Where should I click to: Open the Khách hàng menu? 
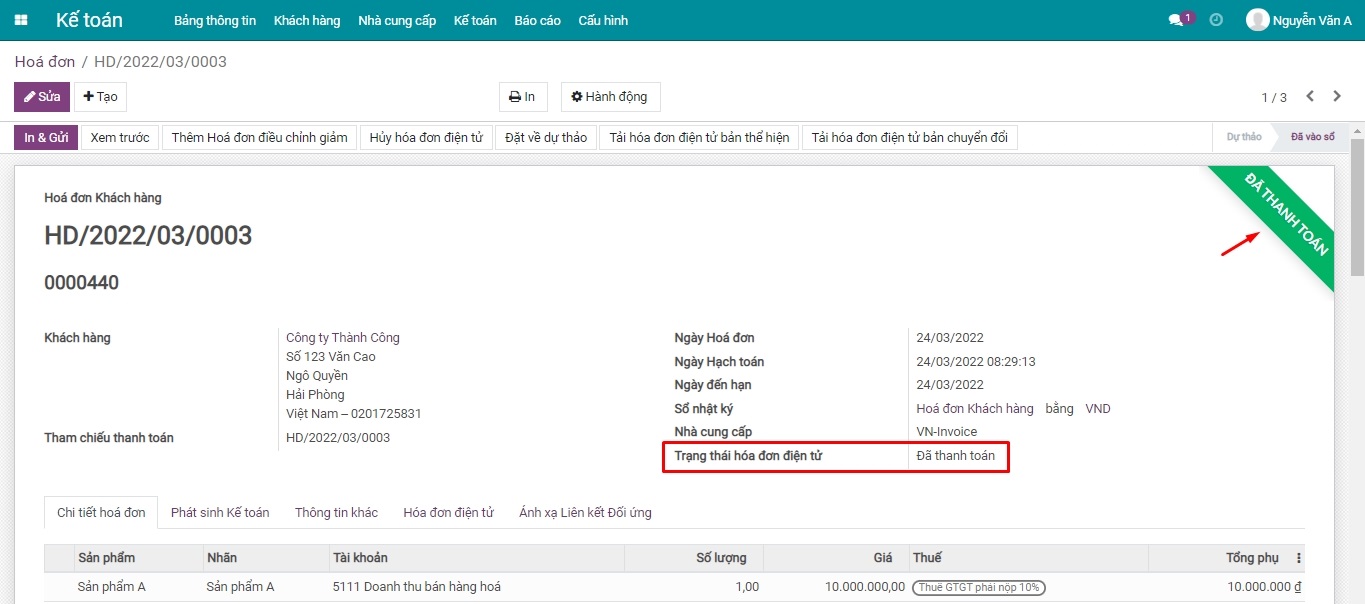pyautogui.click(x=307, y=20)
